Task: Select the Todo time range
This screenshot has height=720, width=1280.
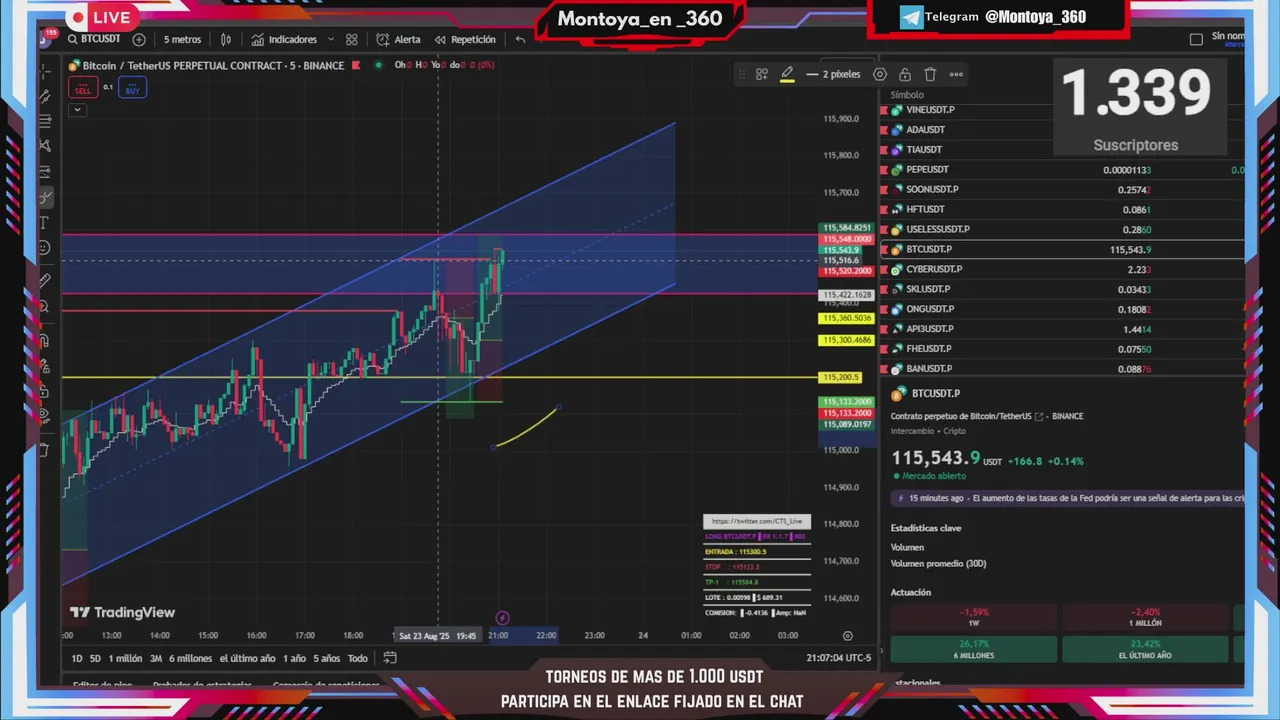Action: tap(357, 658)
